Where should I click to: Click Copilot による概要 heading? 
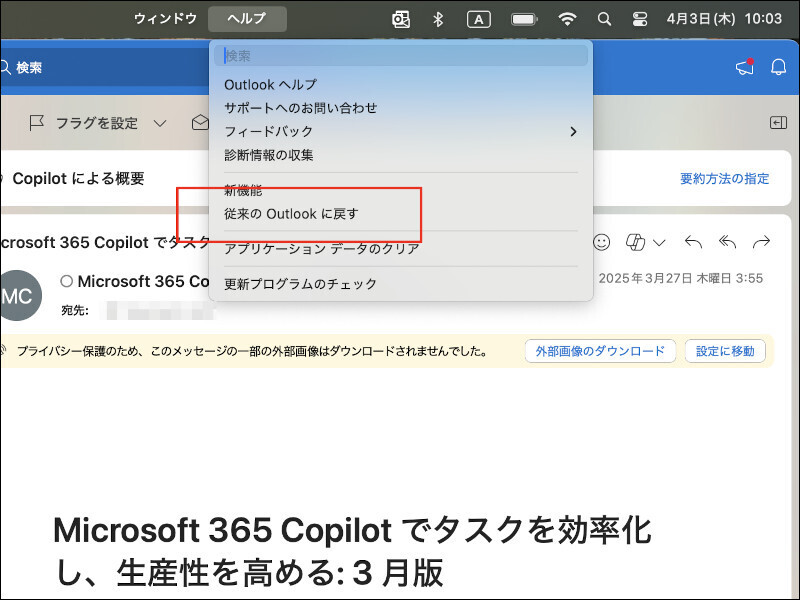(79, 179)
